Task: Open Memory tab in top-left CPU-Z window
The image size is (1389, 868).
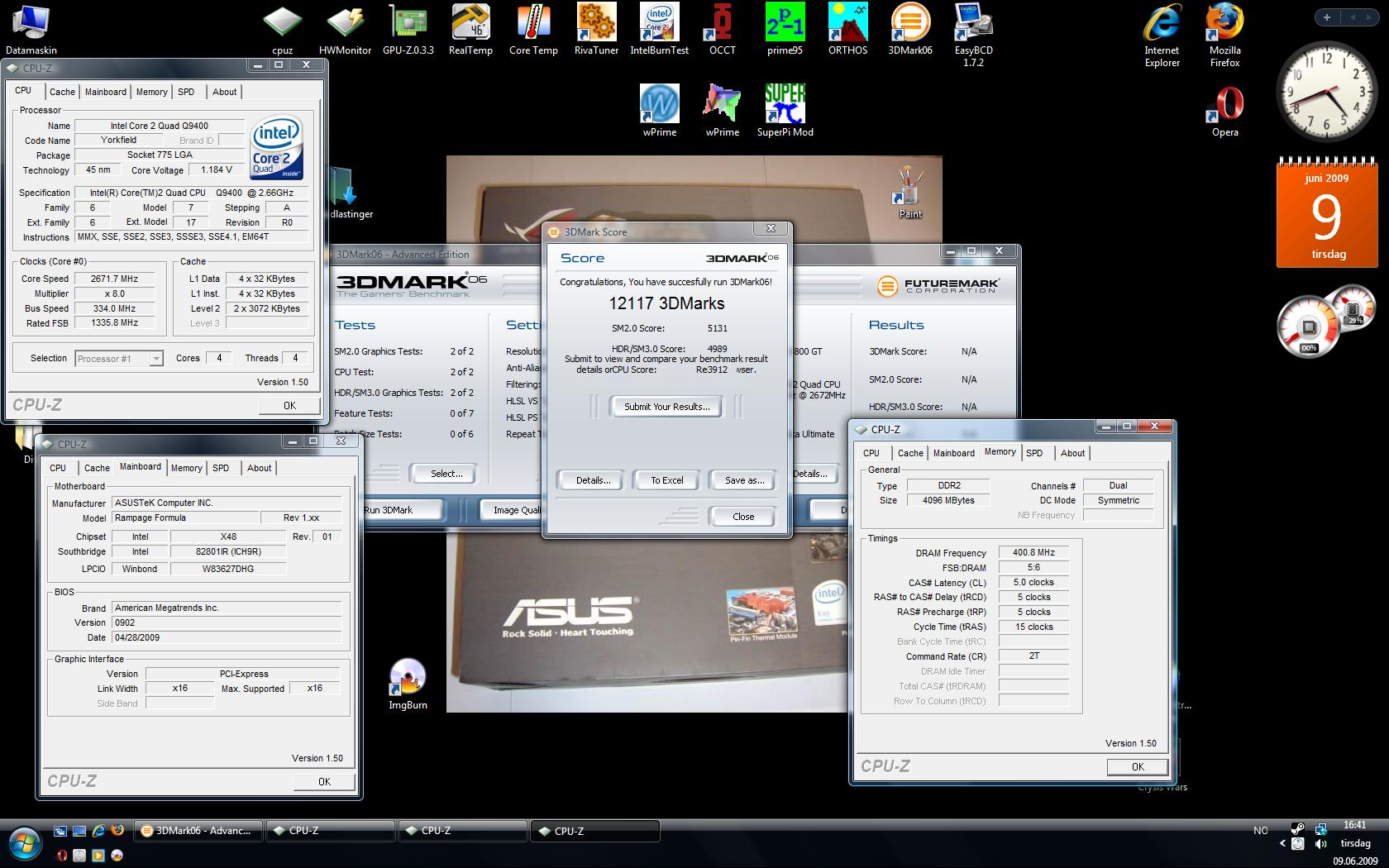Action: click(151, 92)
